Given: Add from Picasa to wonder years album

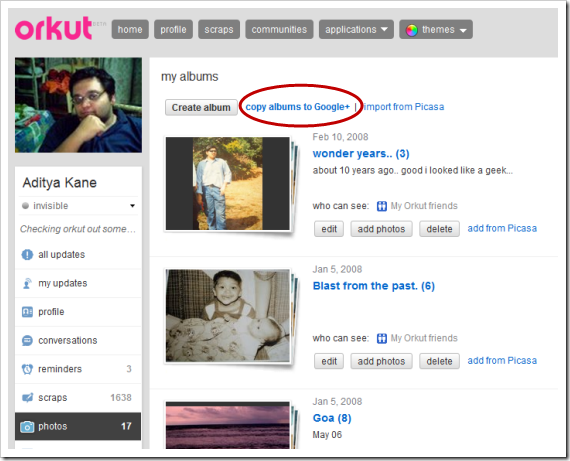Looking at the screenshot, I should (x=502, y=228).
